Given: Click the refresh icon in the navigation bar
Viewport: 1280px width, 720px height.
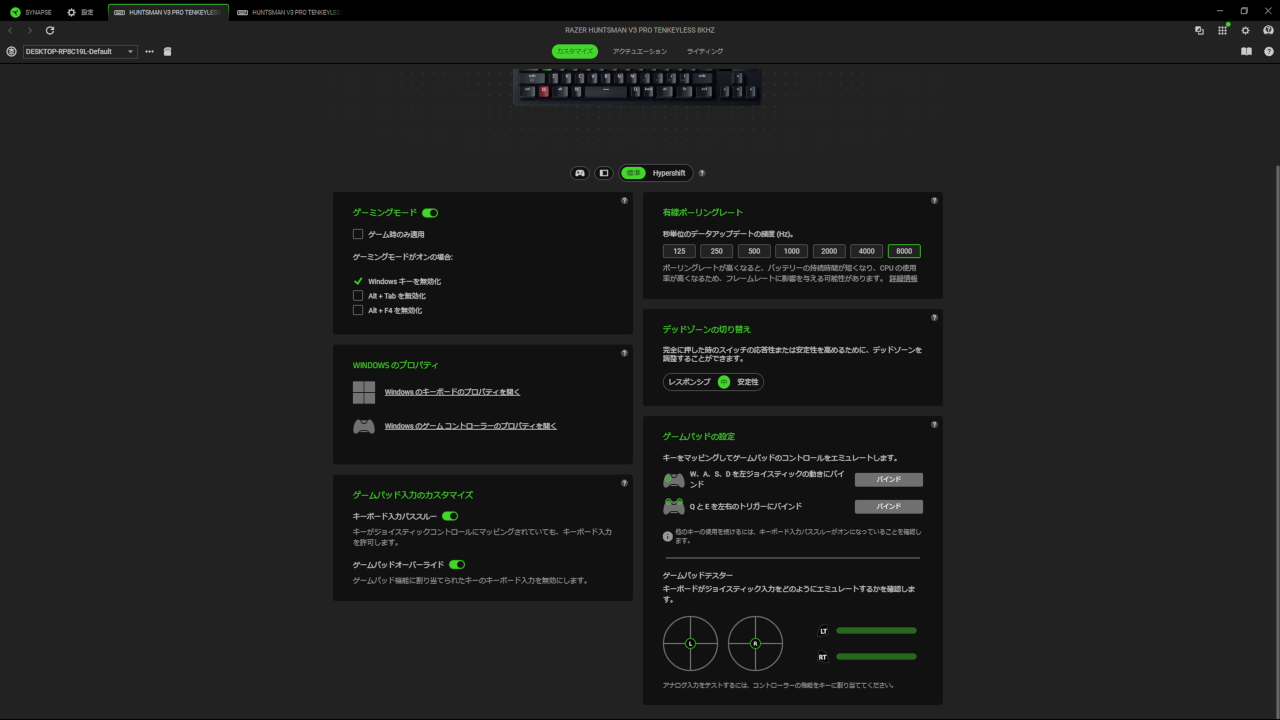Looking at the screenshot, I should tap(50, 31).
